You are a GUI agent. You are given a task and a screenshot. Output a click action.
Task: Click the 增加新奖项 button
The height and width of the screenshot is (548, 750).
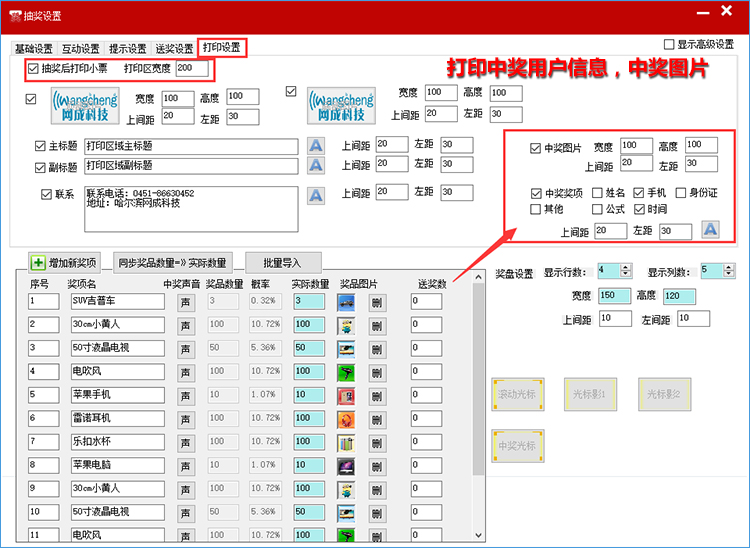pyautogui.click(x=64, y=263)
